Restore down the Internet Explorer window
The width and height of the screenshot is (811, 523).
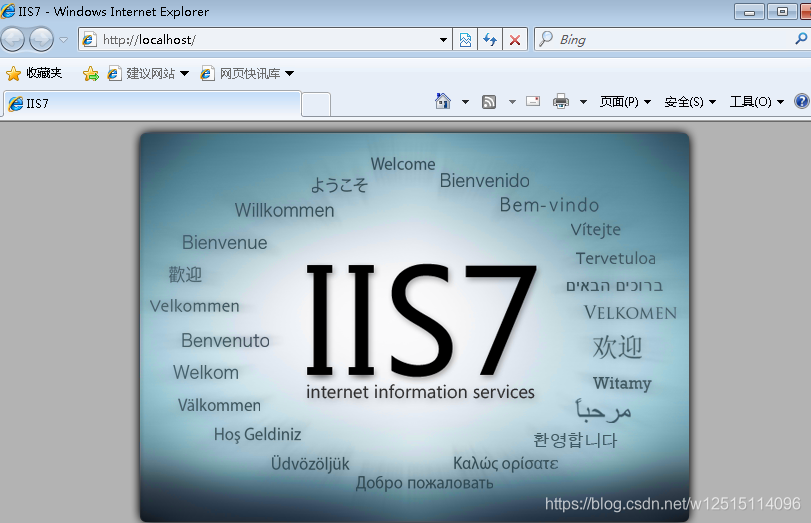coord(782,11)
